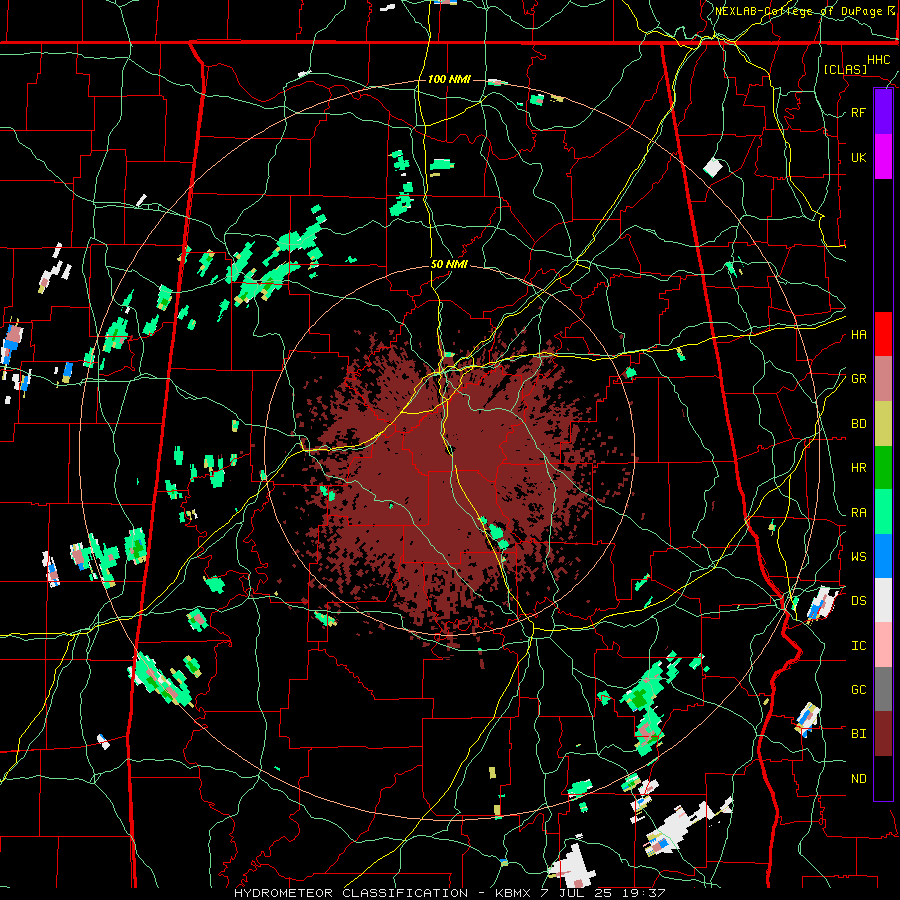Click the IC legend label

[858, 646]
